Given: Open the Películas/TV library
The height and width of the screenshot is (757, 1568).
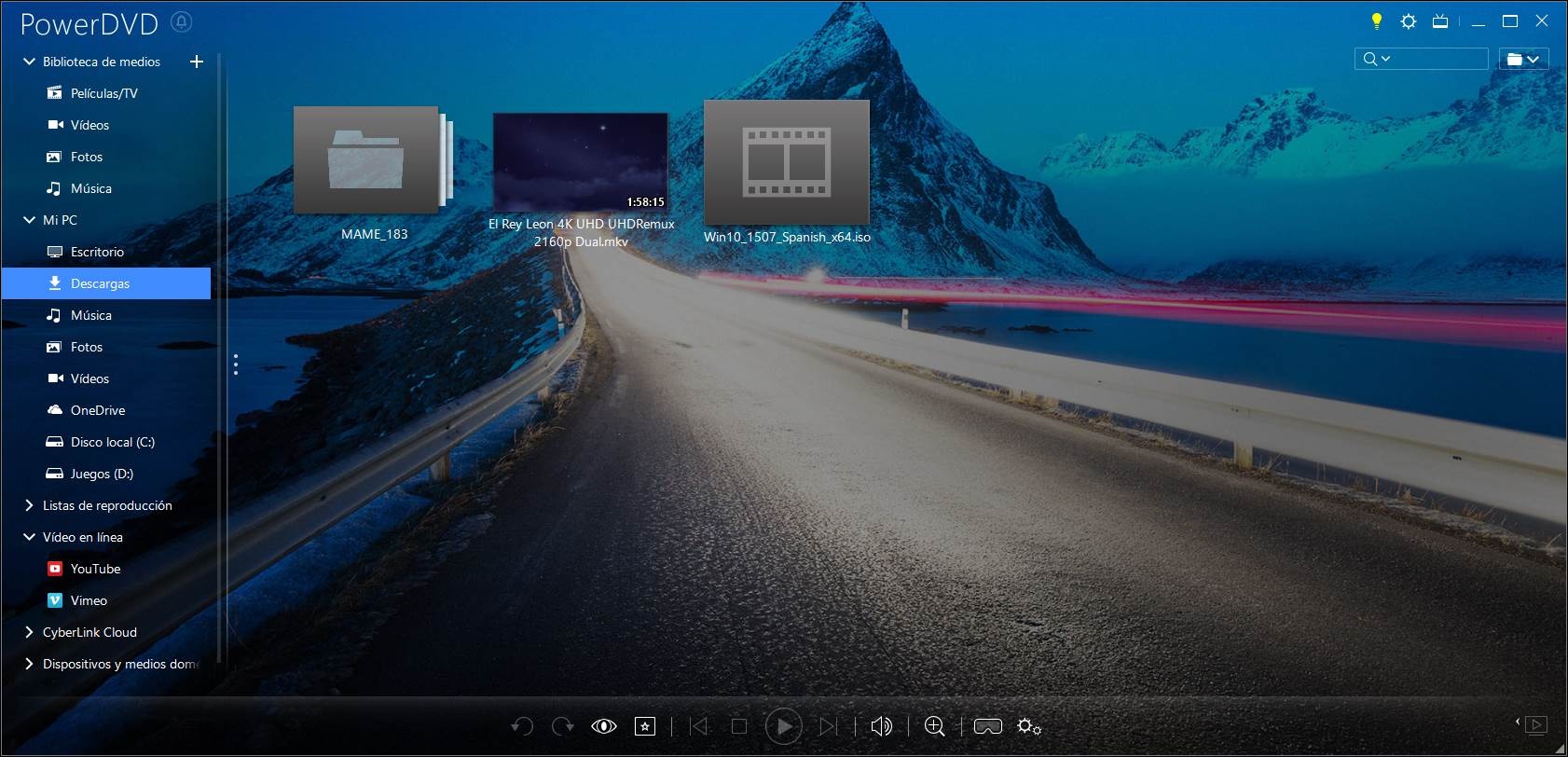Looking at the screenshot, I should click(103, 93).
